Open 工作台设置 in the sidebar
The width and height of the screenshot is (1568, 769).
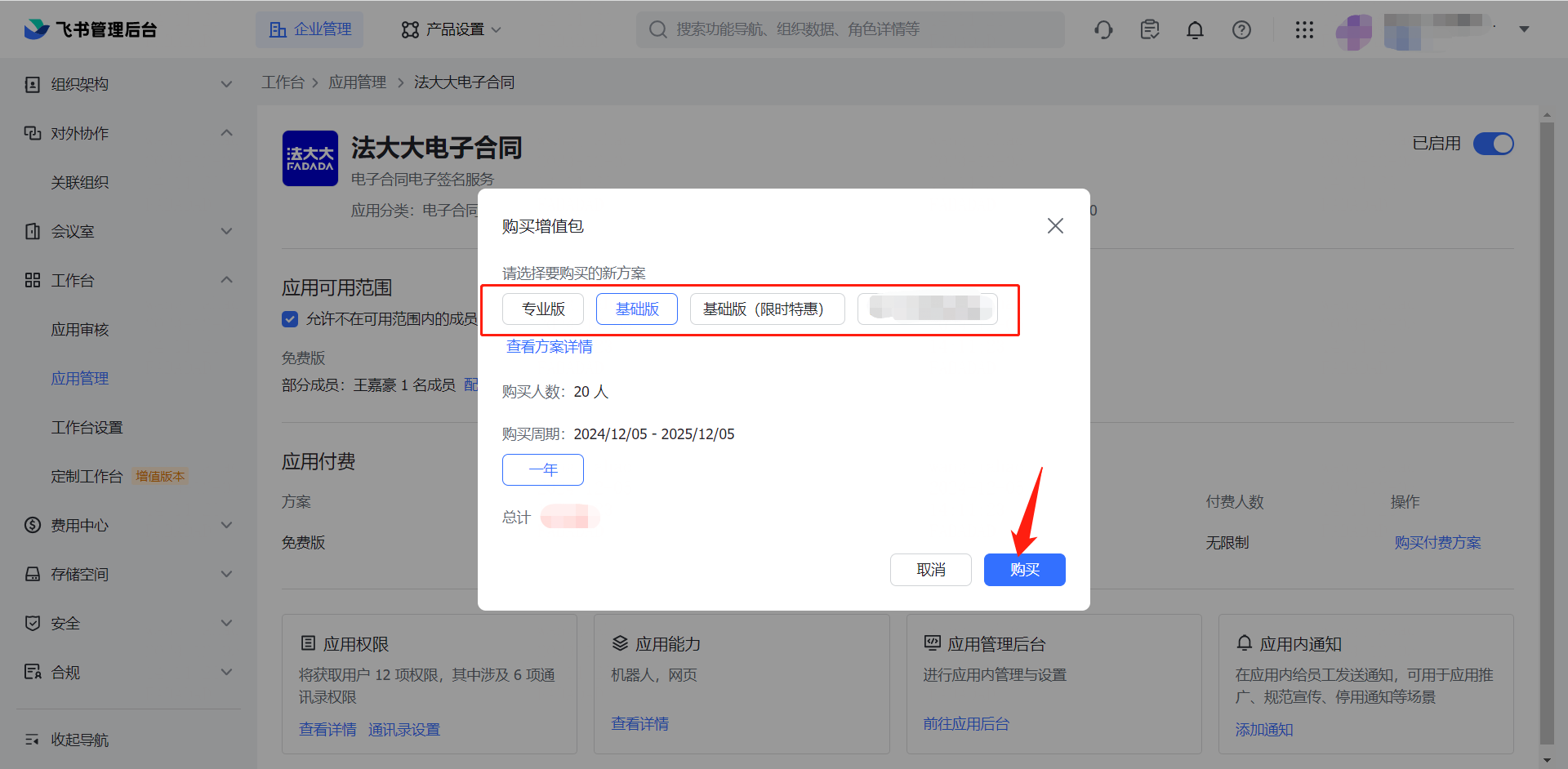tap(87, 427)
